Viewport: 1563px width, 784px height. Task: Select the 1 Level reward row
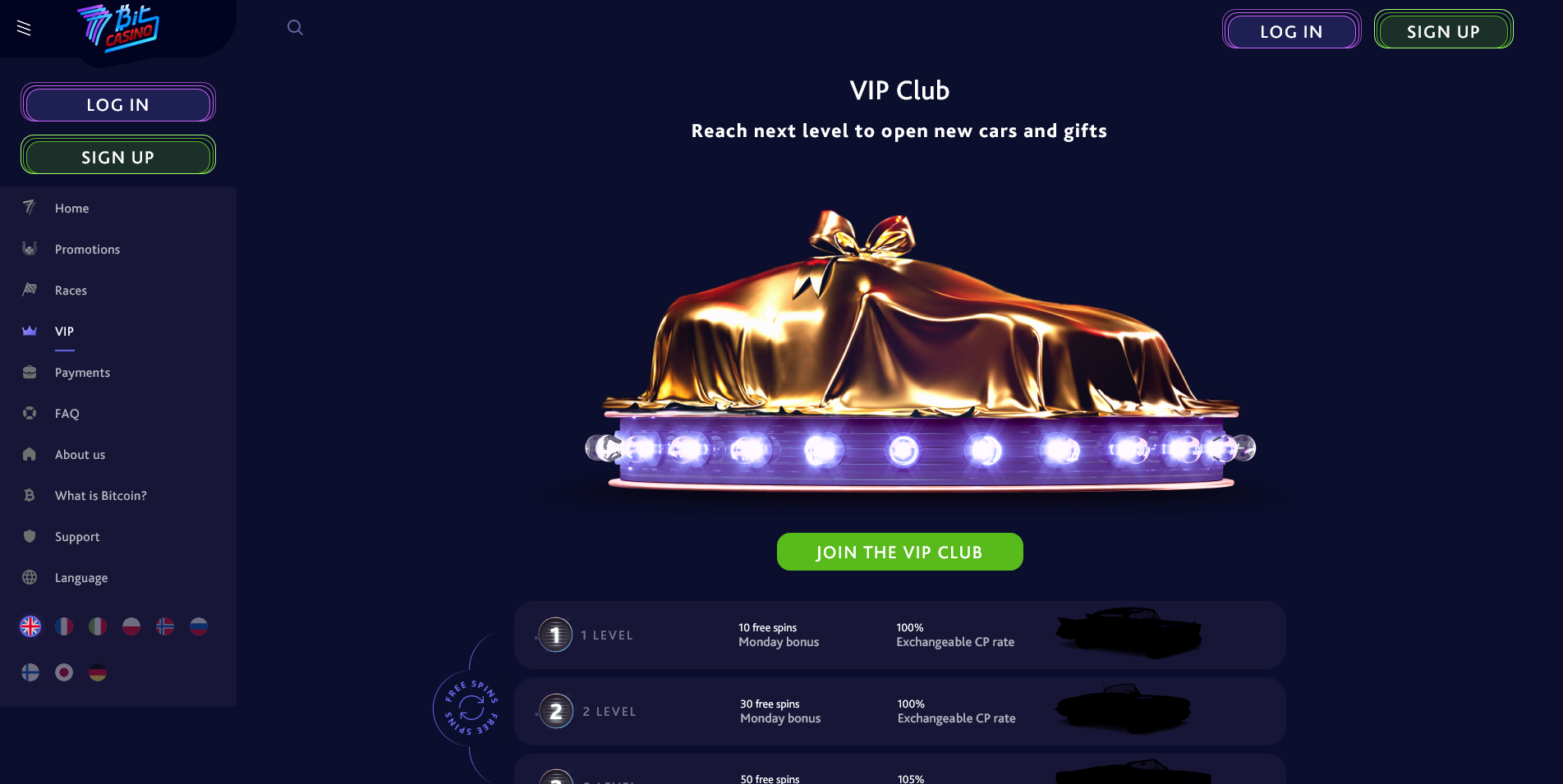tap(899, 635)
